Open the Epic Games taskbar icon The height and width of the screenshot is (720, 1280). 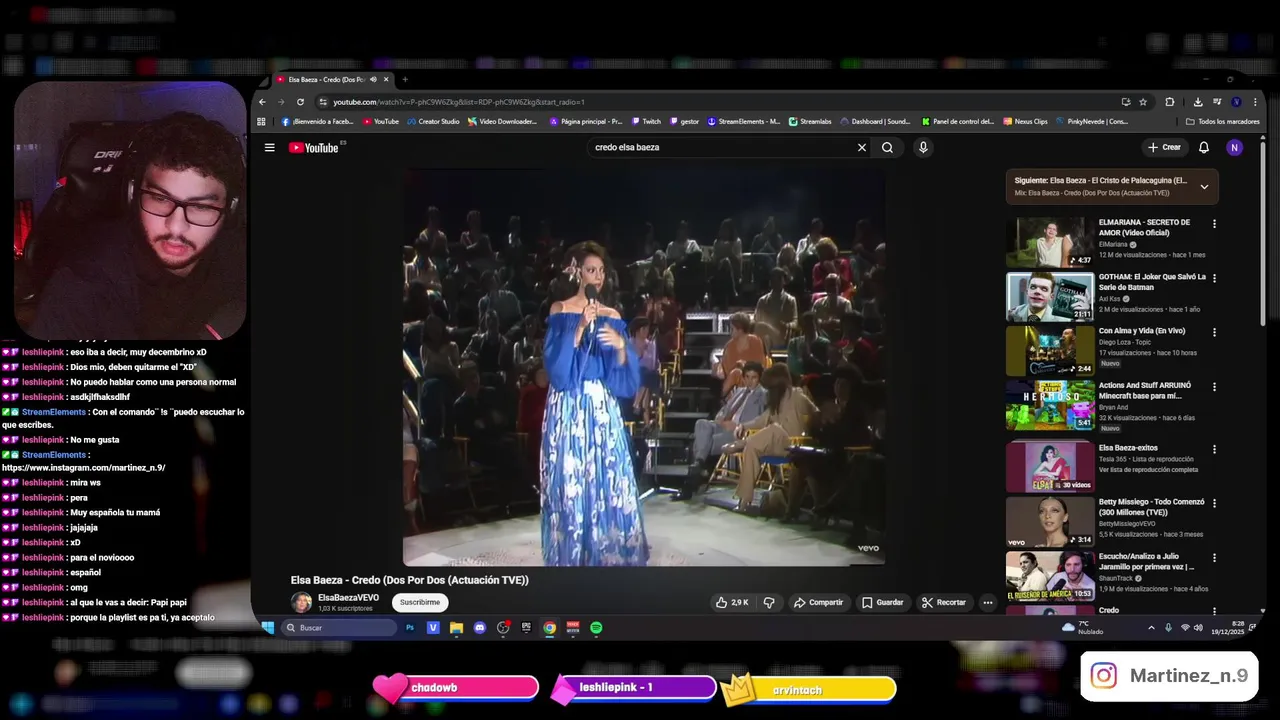click(x=526, y=628)
